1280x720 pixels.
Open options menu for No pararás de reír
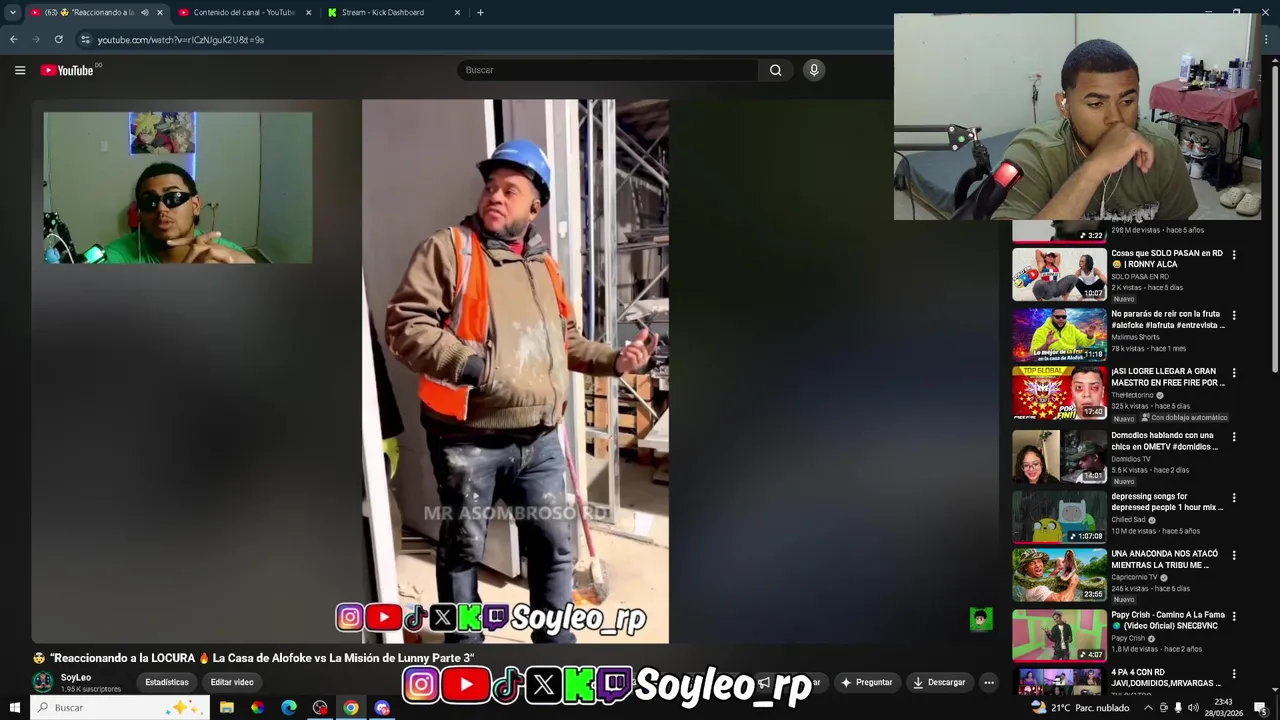[x=1234, y=315]
